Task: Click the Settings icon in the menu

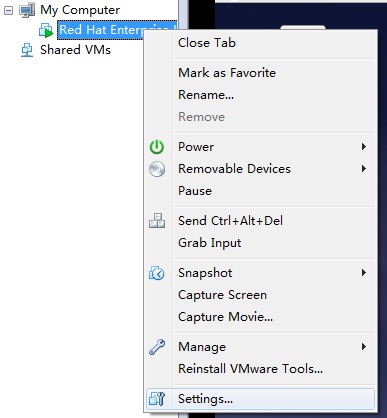Action: point(157,399)
